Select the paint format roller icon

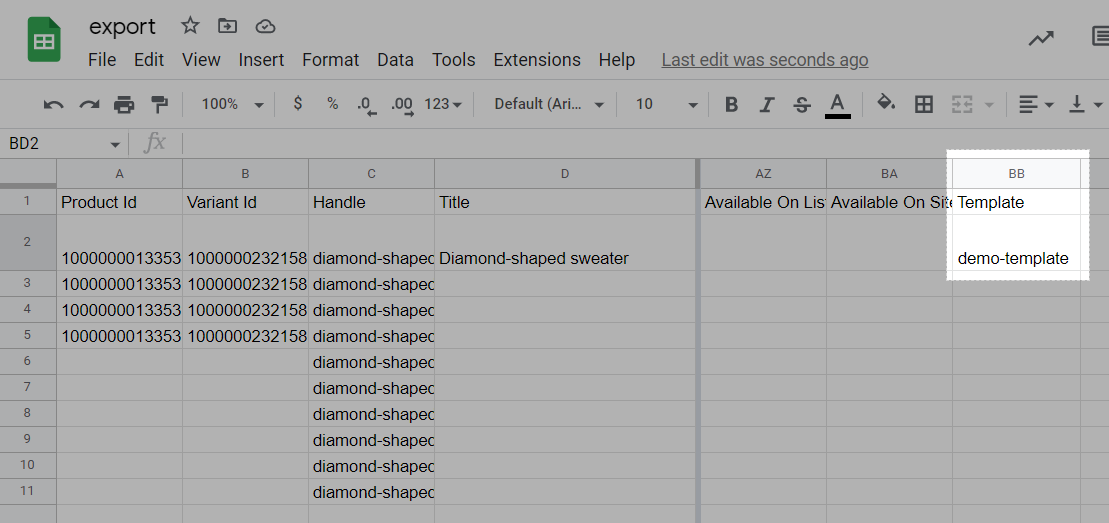click(x=160, y=105)
